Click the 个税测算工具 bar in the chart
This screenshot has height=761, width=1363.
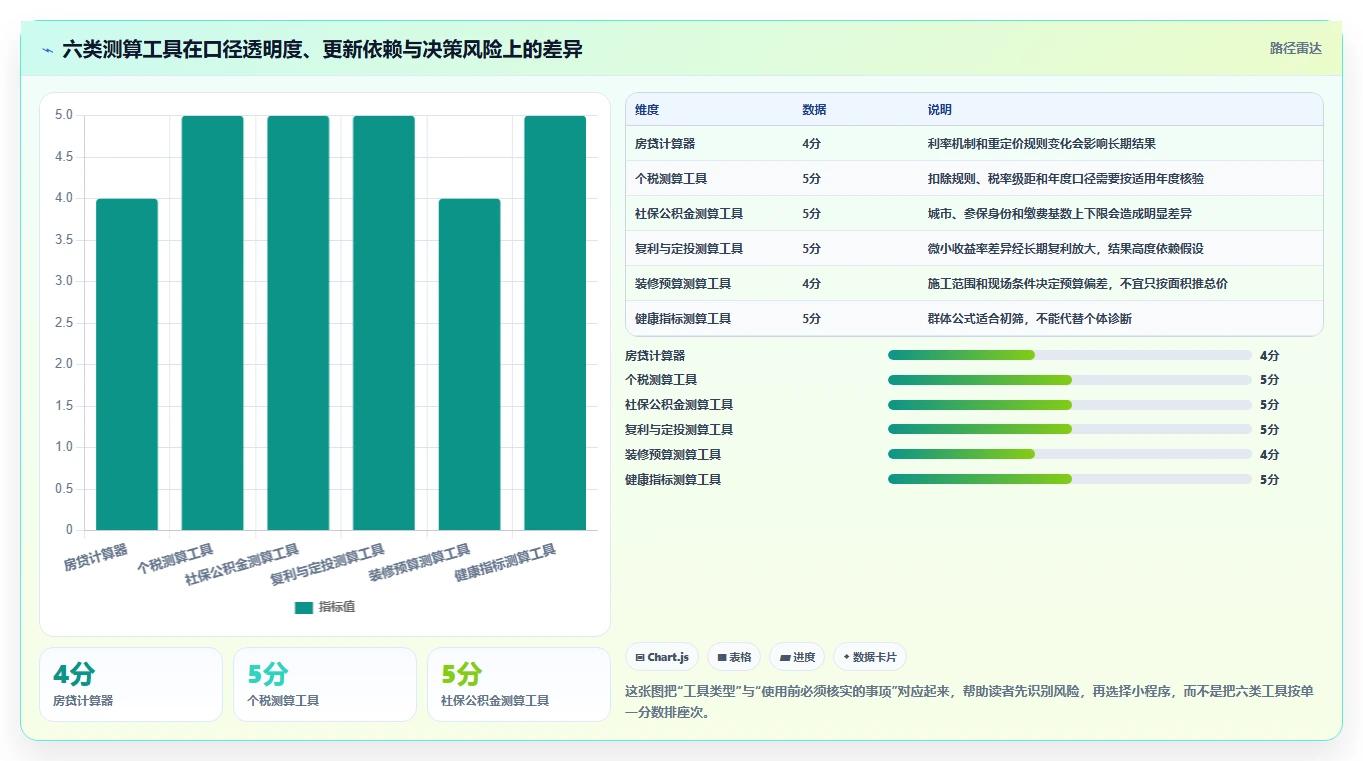pyautogui.click(x=212, y=323)
